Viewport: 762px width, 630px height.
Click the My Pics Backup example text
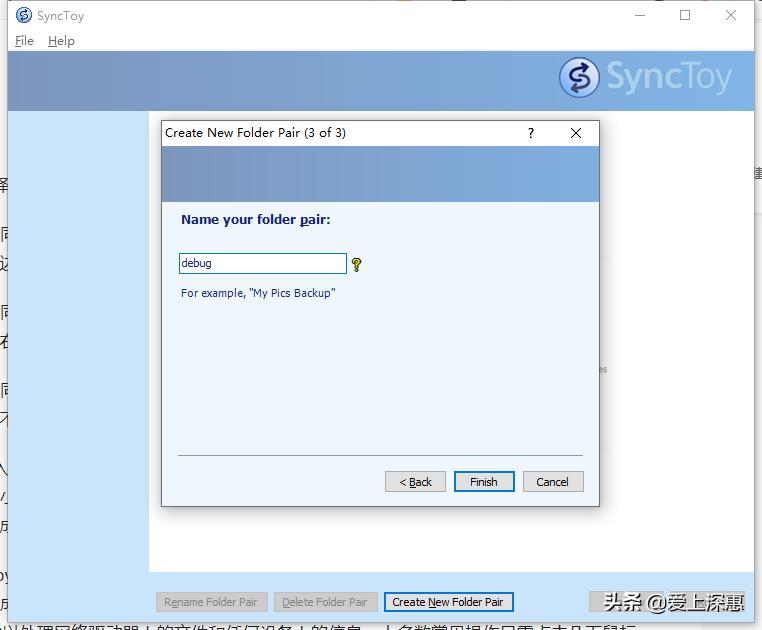pos(292,293)
